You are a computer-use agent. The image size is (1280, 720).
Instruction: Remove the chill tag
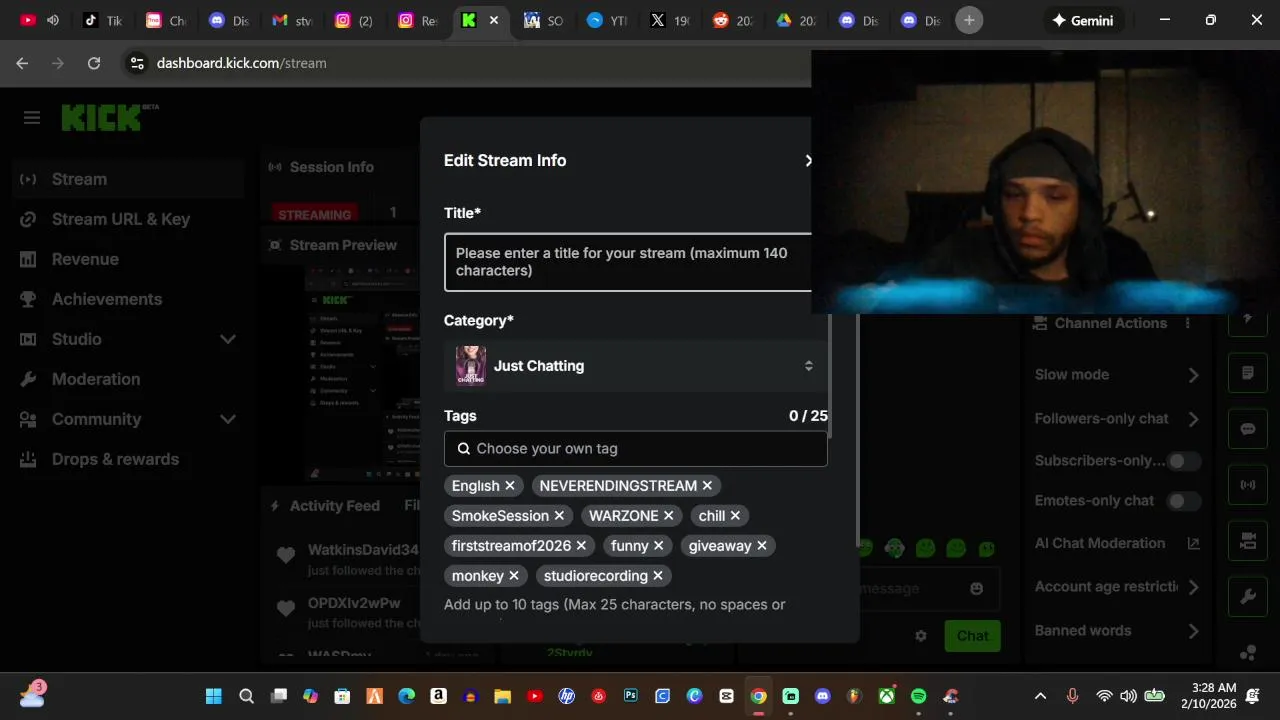coord(735,516)
